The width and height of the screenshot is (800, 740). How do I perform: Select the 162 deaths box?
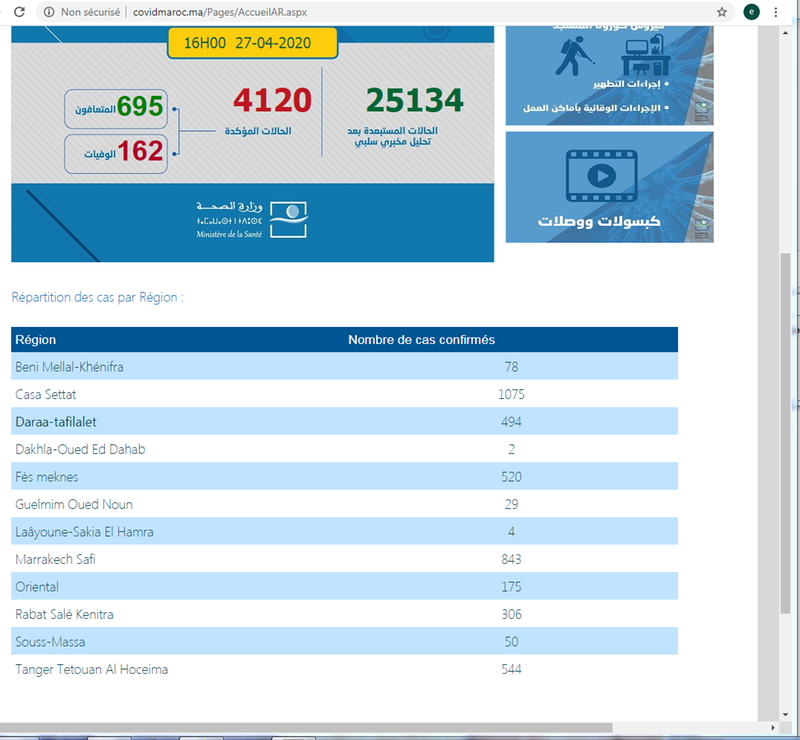(x=120, y=152)
